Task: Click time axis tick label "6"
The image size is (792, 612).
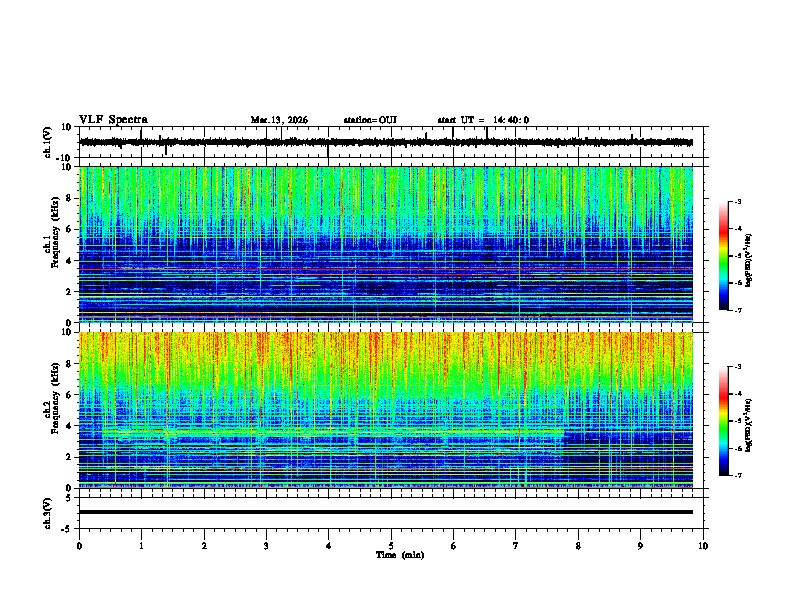Action: (453, 546)
